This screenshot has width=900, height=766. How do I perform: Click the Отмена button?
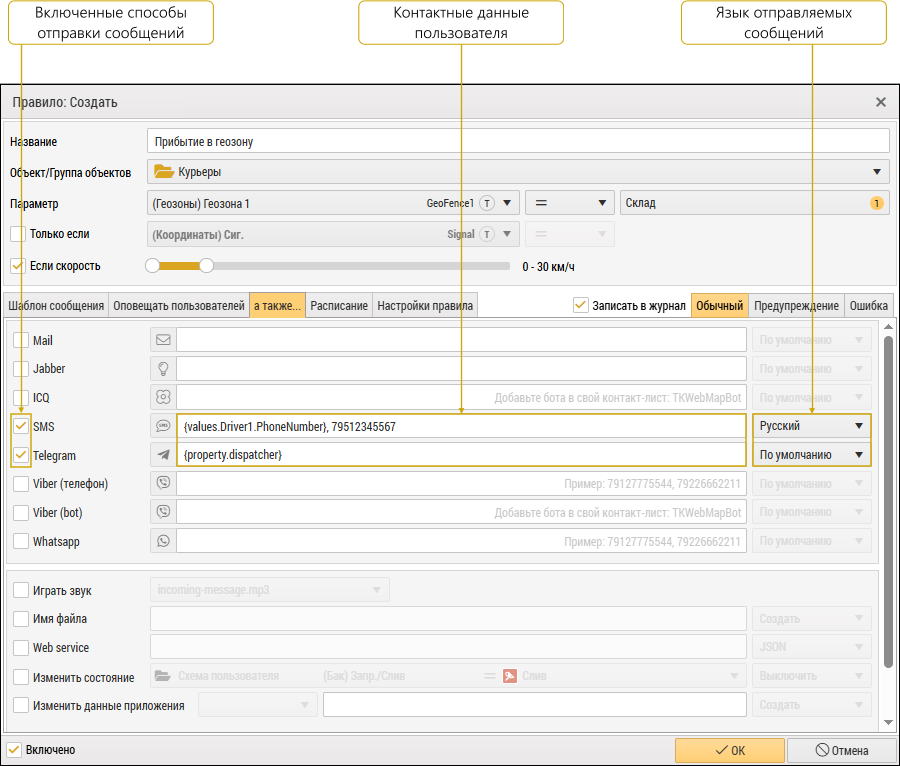point(840,750)
